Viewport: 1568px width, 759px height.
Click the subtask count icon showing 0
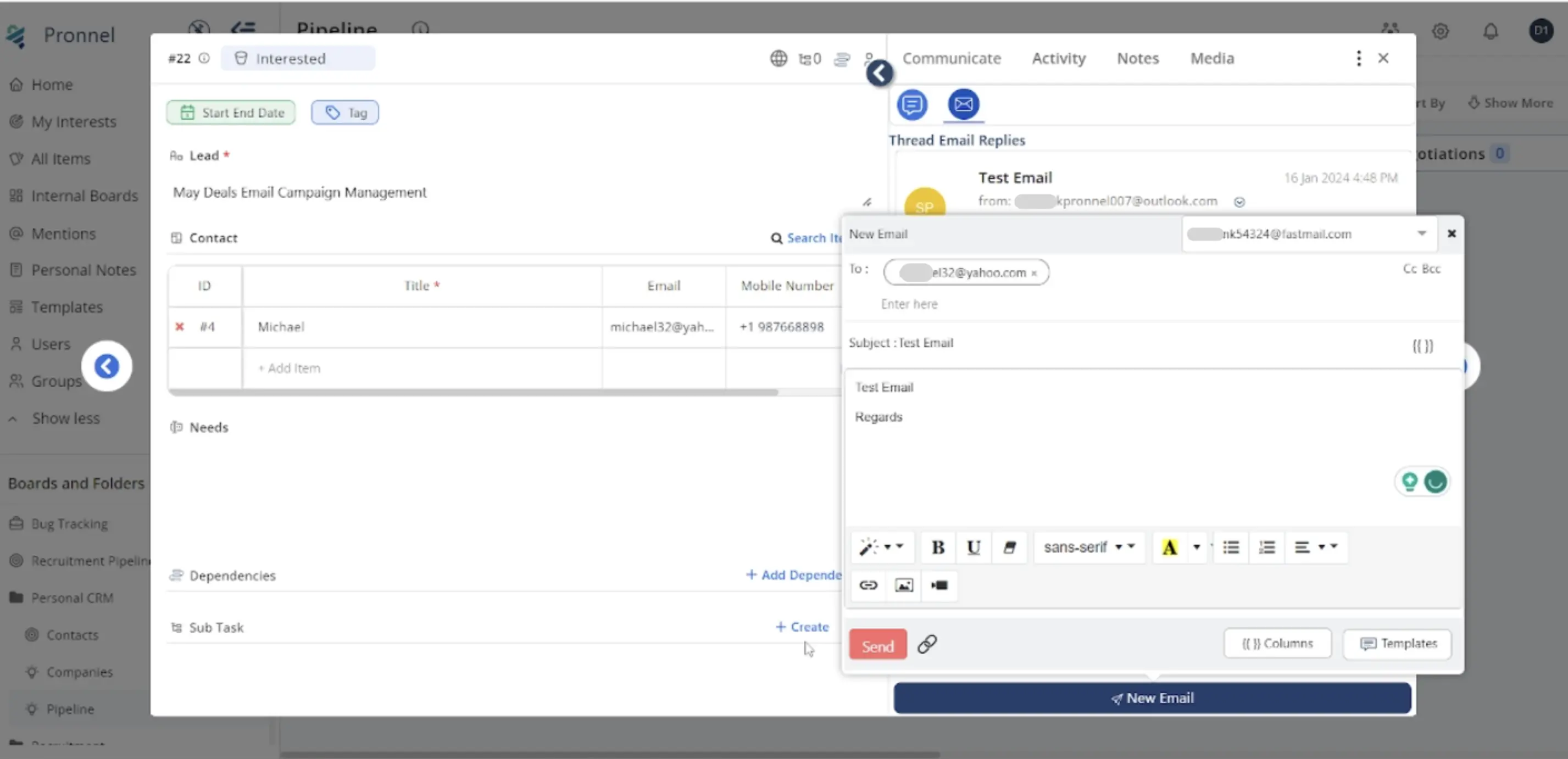click(x=810, y=59)
